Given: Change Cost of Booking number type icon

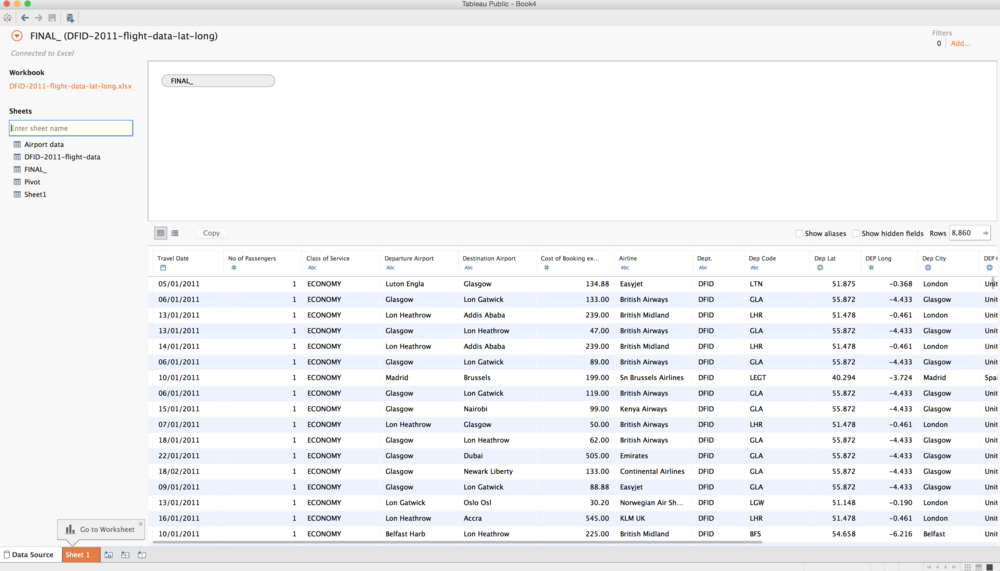Looking at the screenshot, I should [x=546, y=268].
